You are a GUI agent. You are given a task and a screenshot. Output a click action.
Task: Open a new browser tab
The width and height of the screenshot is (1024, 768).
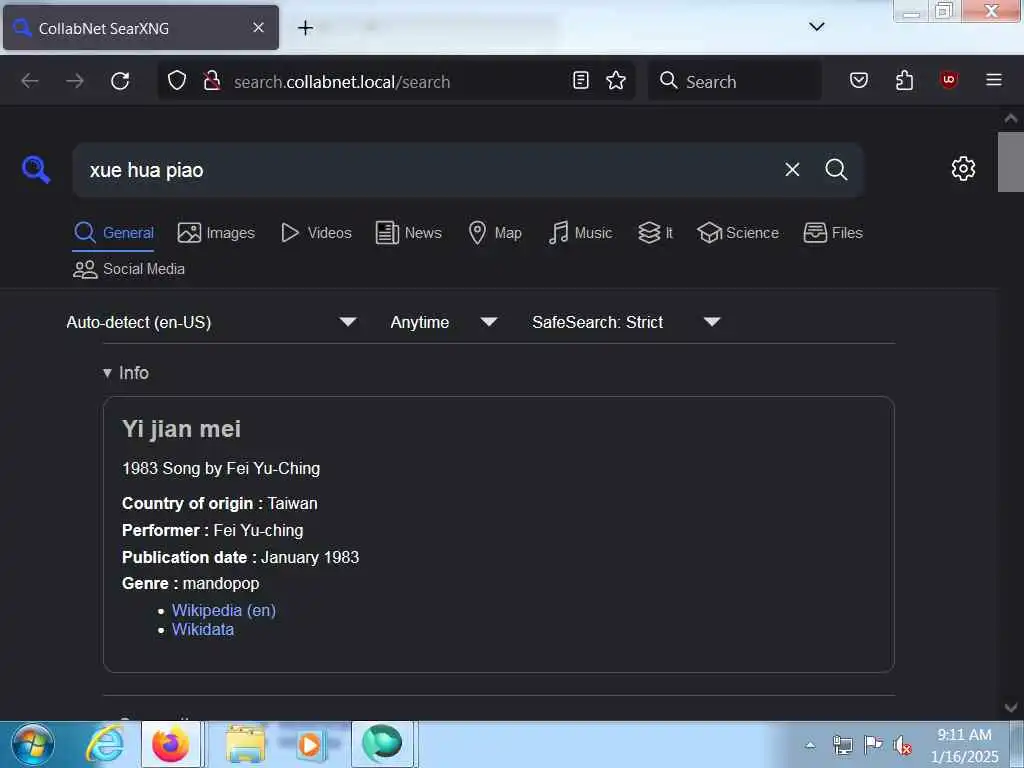click(305, 27)
